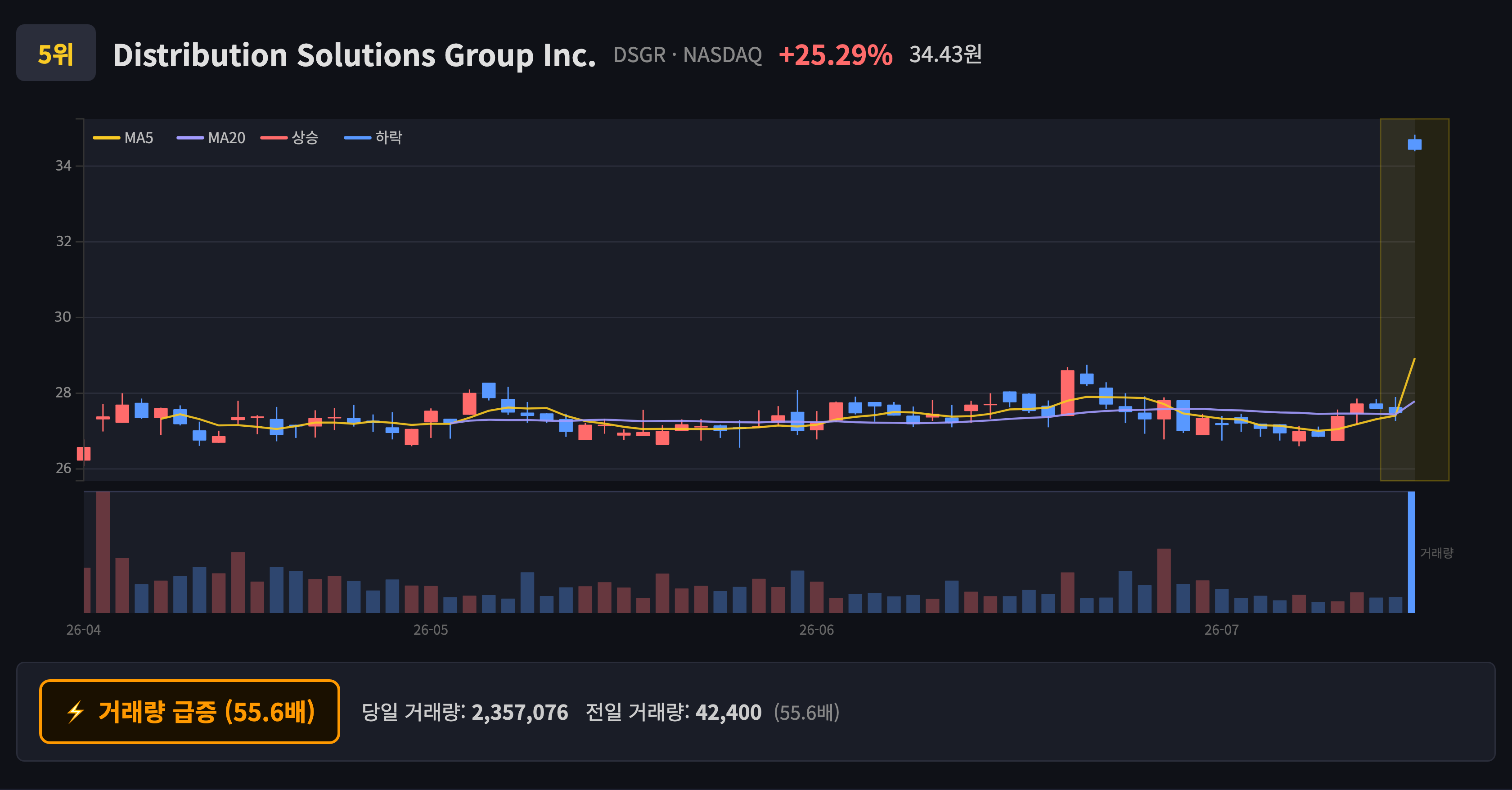Click the DSGR · NASDAQ ticker label
Image resolution: width=1512 pixels, height=790 pixels.
pos(687,55)
